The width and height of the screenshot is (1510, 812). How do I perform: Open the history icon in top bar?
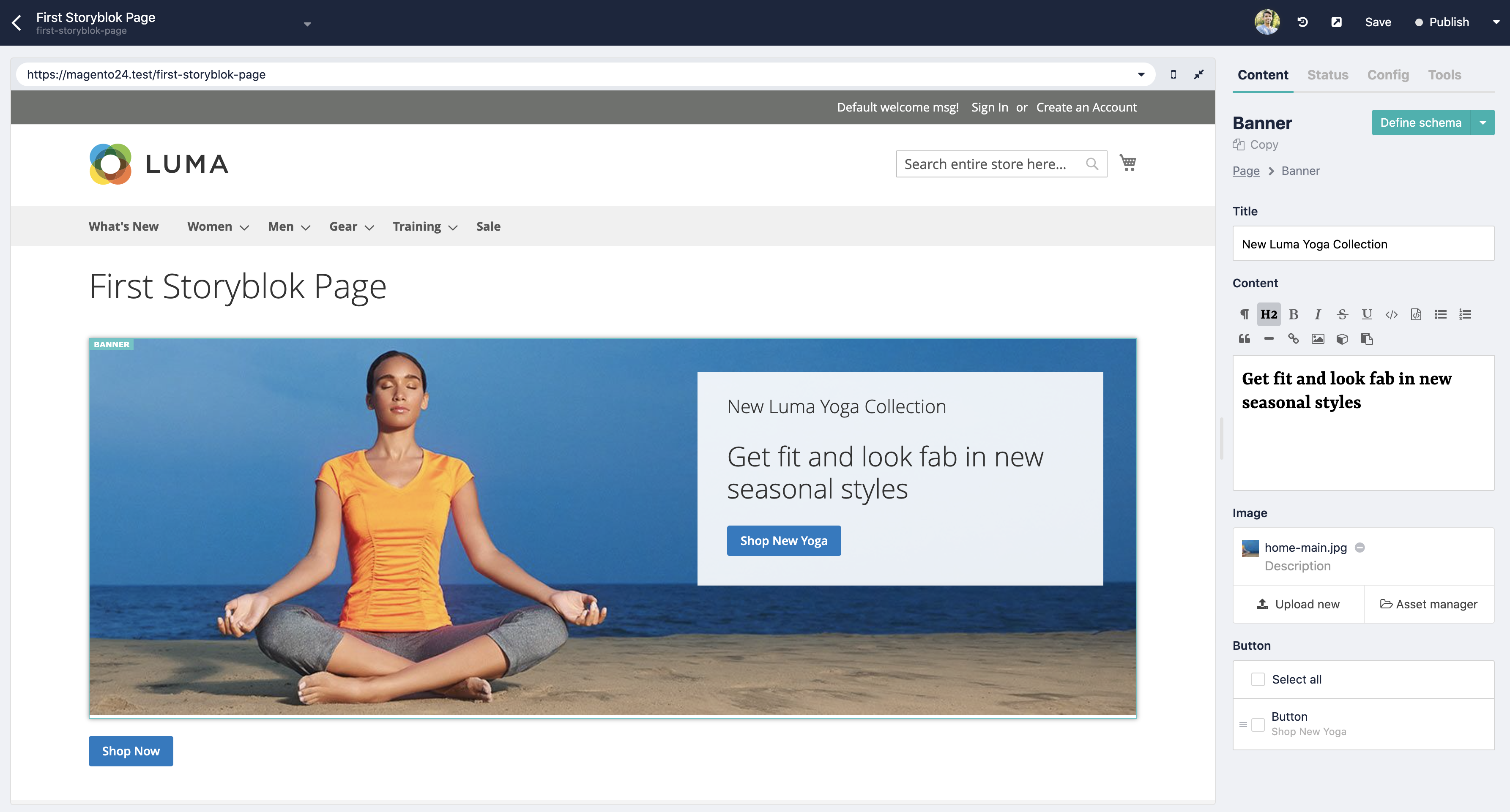(1302, 22)
